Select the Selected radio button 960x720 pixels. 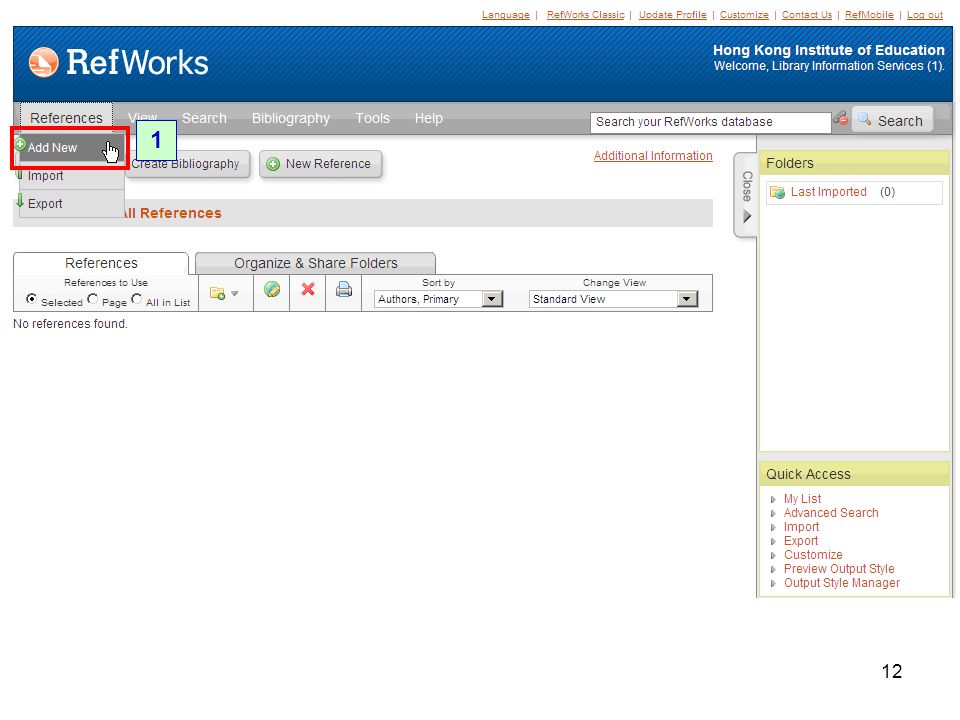31,299
